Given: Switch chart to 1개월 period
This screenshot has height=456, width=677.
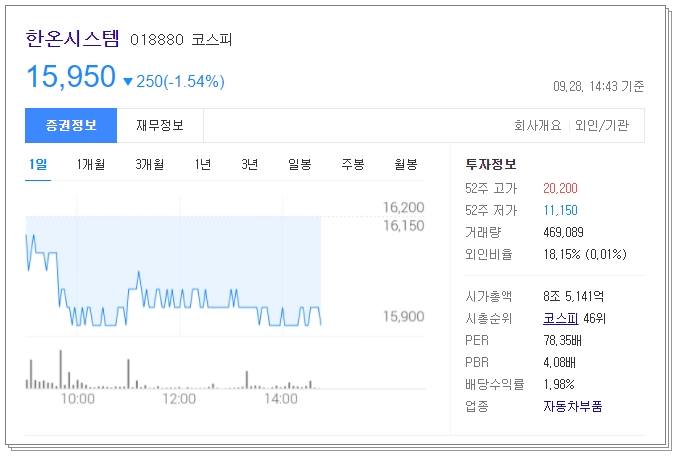Looking at the screenshot, I should 91,165.
